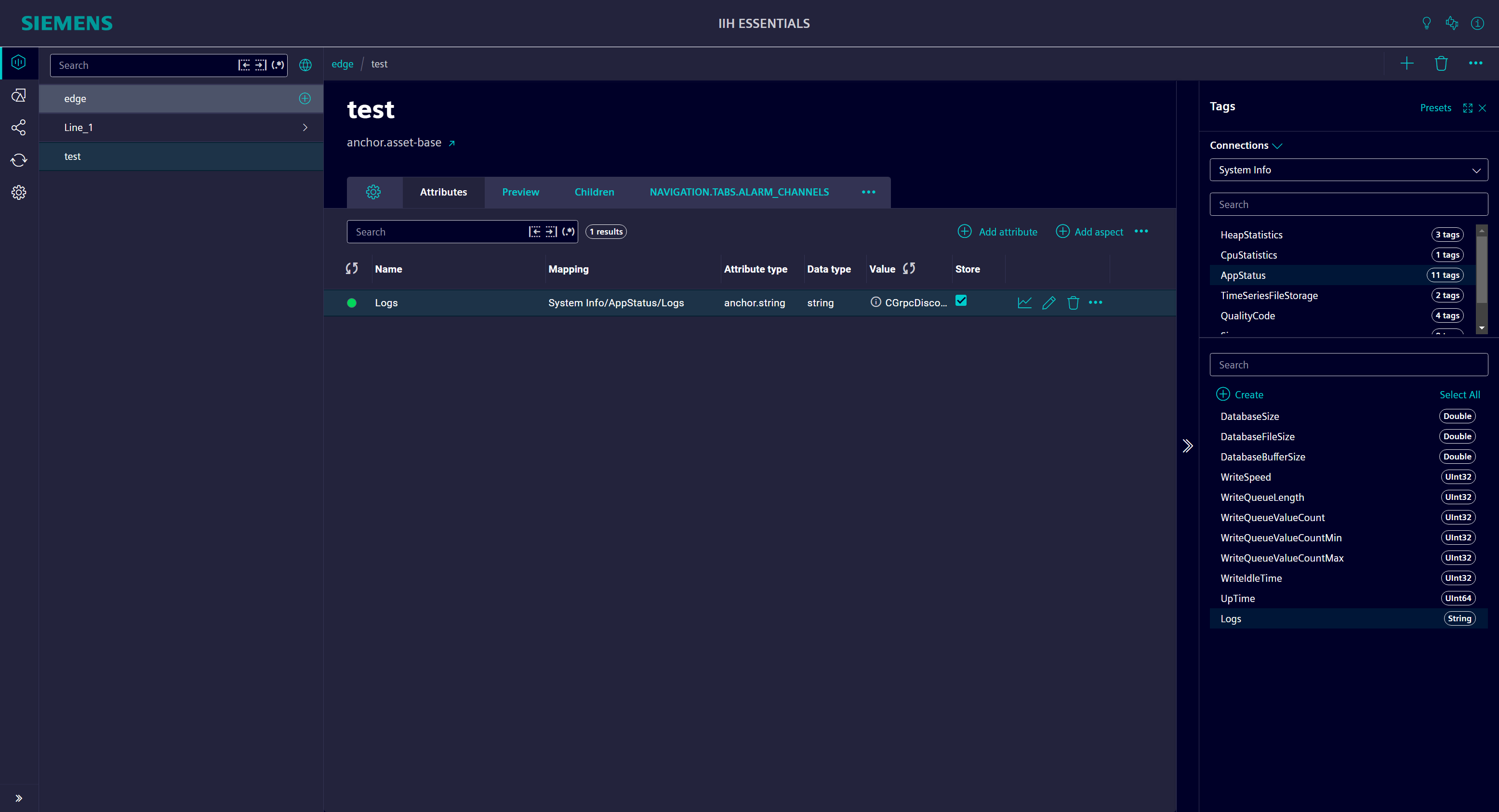Open the information icon in header
The height and width of the screenshot is (812, 1499).
[x=1477, y=23]
